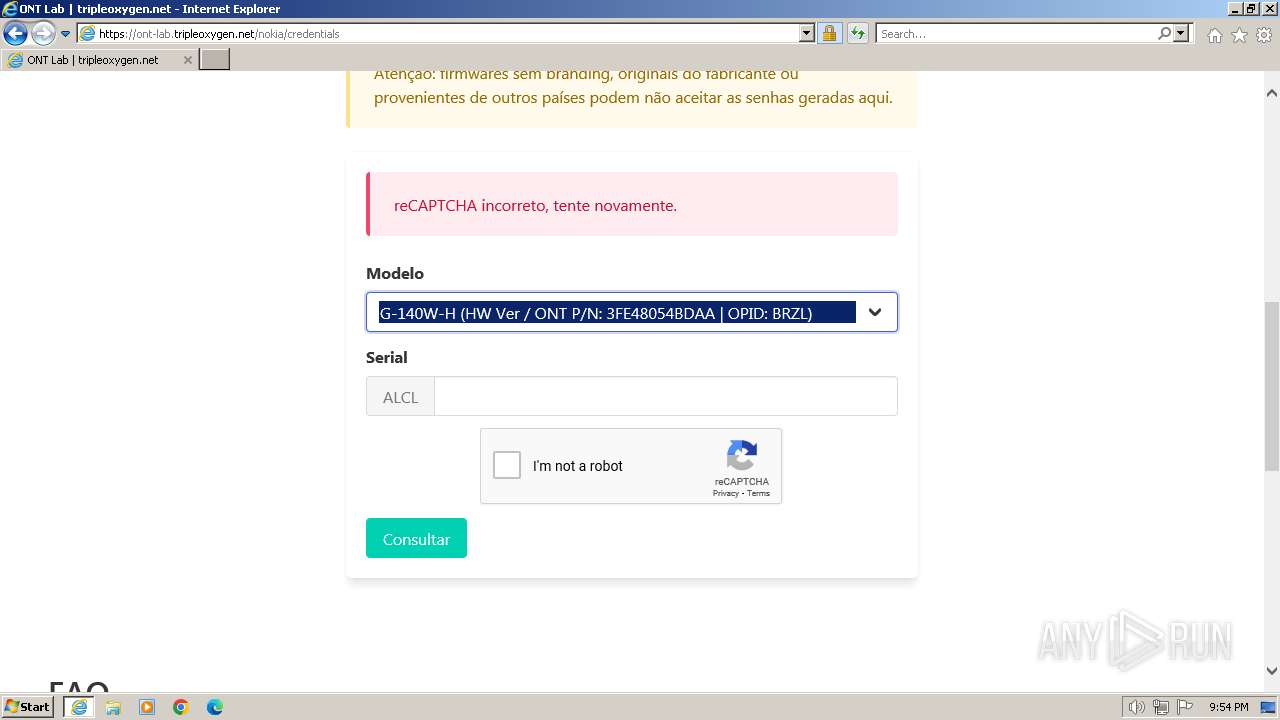Open the Modelo G-140W-H dropdown
The image size is (1280, 720).
pos(632,312)
